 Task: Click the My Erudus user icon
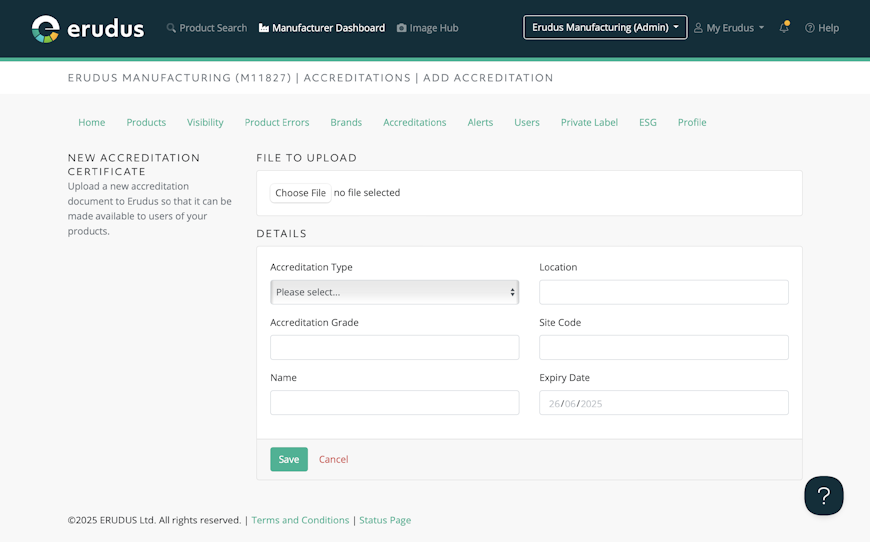click(x=699, y=28)
